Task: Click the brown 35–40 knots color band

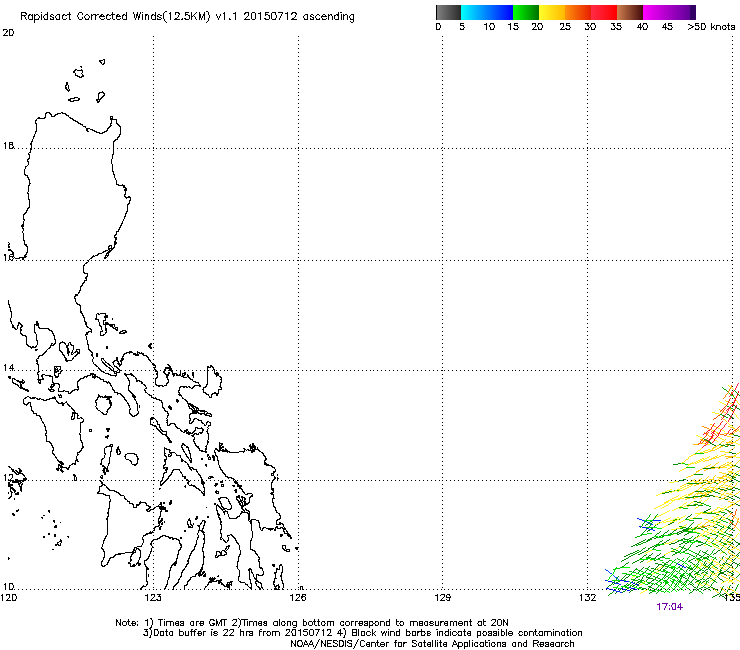Action: 630,12
